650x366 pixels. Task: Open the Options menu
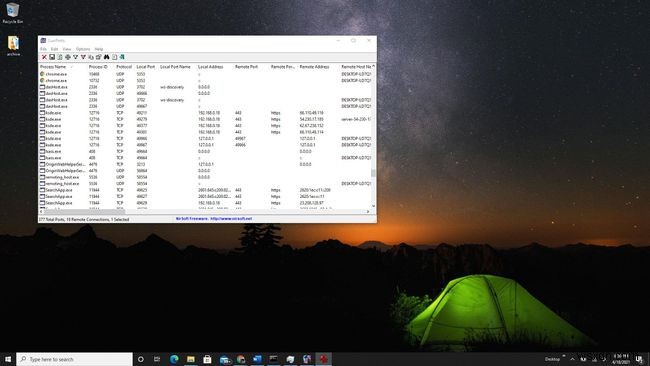click(x=83, y=49)
